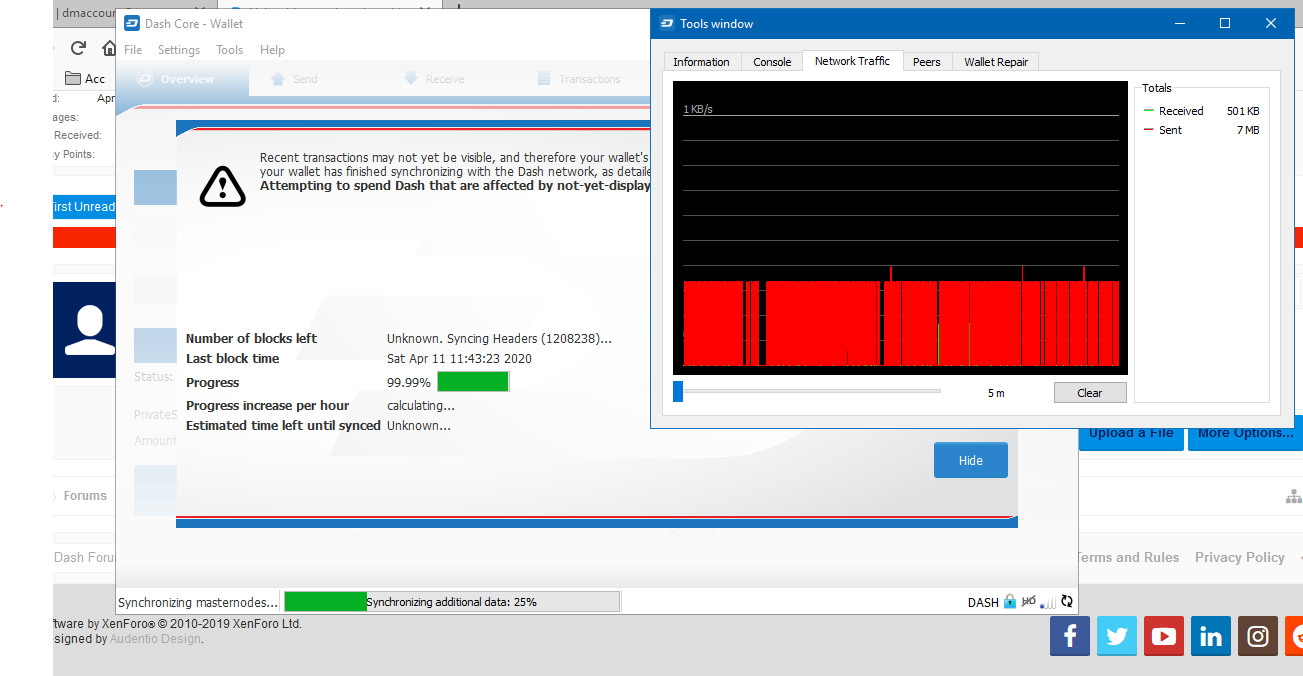This screenshot has width=1303, height=676.
Task: Switch to the Transactions tab
Action: pyautogui.click(x=579, y=79)
